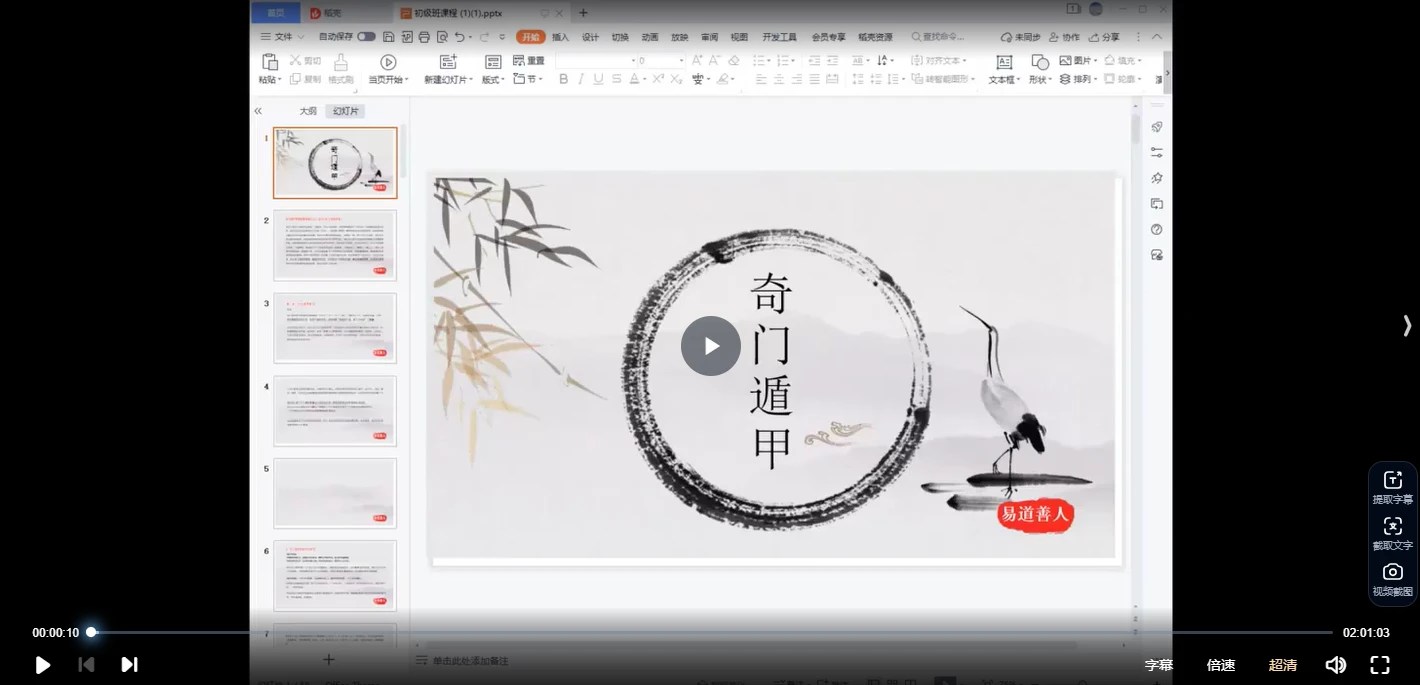Screen dimensions: 1420x685
Task: Toggle underline formatting
Action: (x=598, y=79)
